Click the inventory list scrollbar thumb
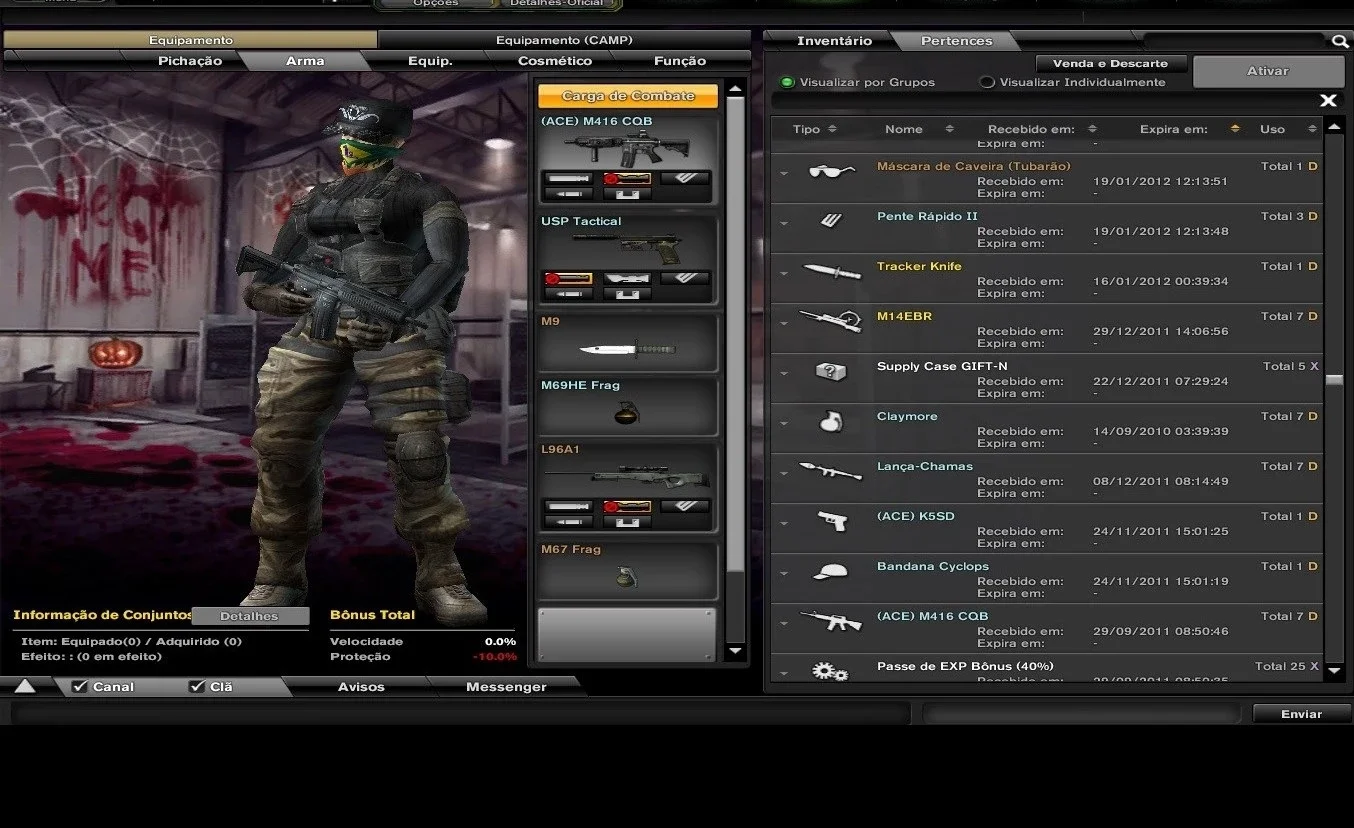 (x=1334, y=380)
